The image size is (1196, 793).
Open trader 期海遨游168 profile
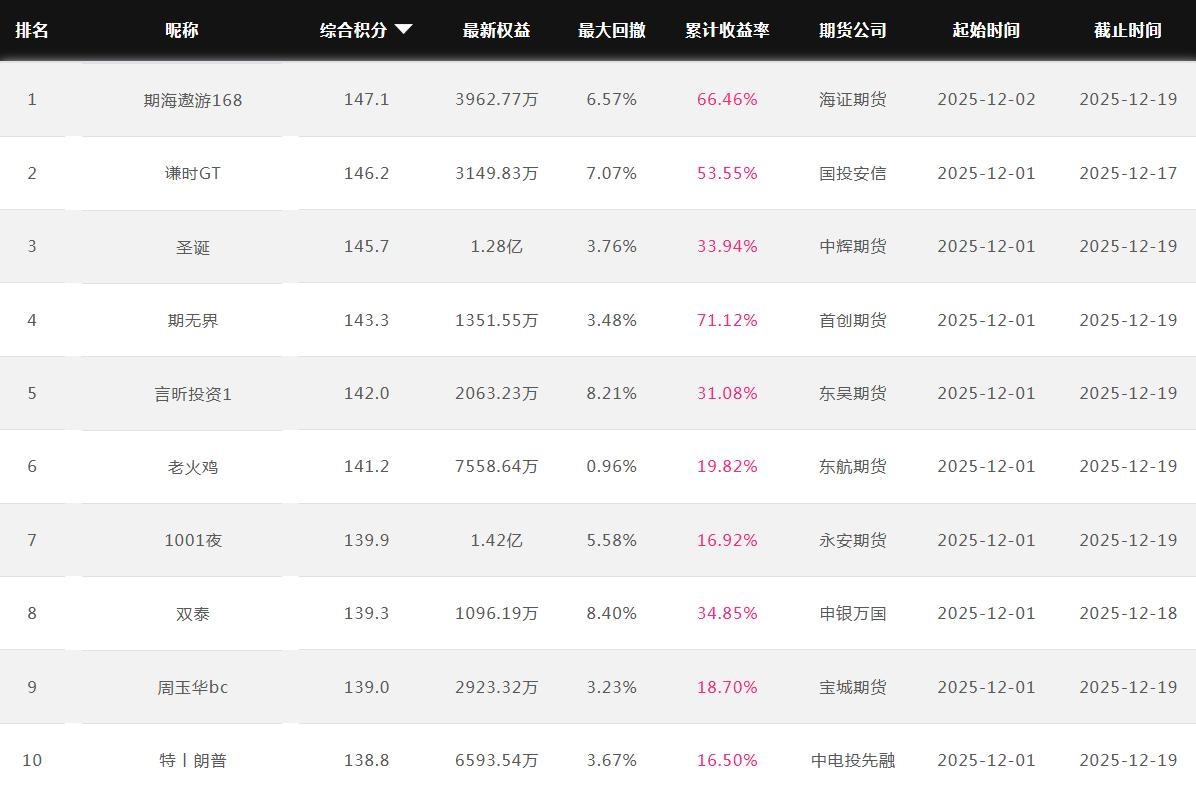[x=193, y=100]
